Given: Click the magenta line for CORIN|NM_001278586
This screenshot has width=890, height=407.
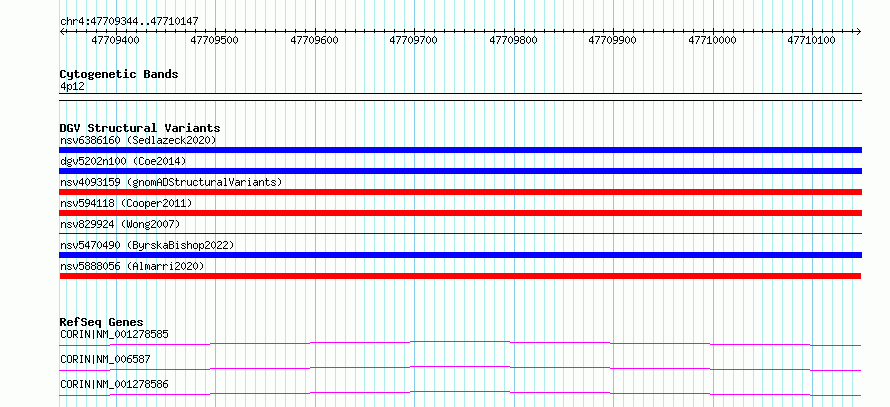Looking at the screenshot, I should point(460,393).
